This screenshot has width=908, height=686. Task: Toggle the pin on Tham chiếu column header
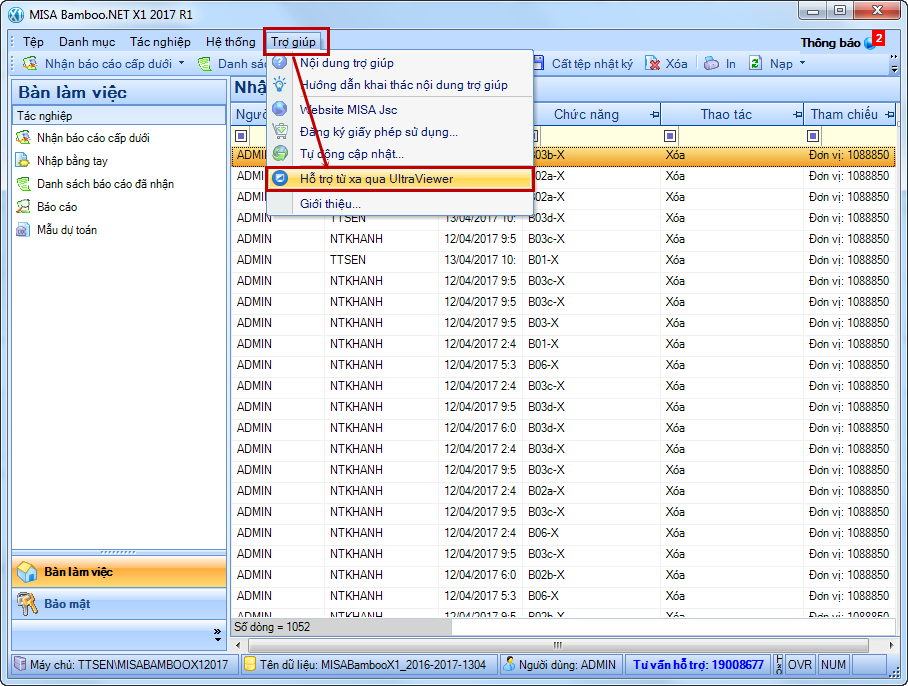[889, 115]
